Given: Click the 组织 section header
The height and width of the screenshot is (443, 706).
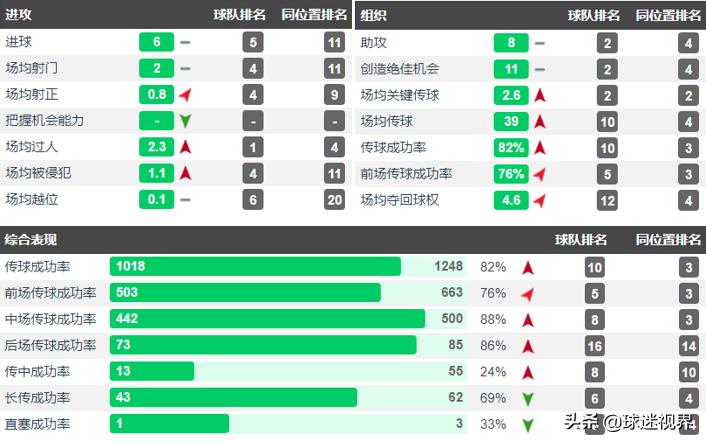Looking at the screenshot, I should point(373,15).
